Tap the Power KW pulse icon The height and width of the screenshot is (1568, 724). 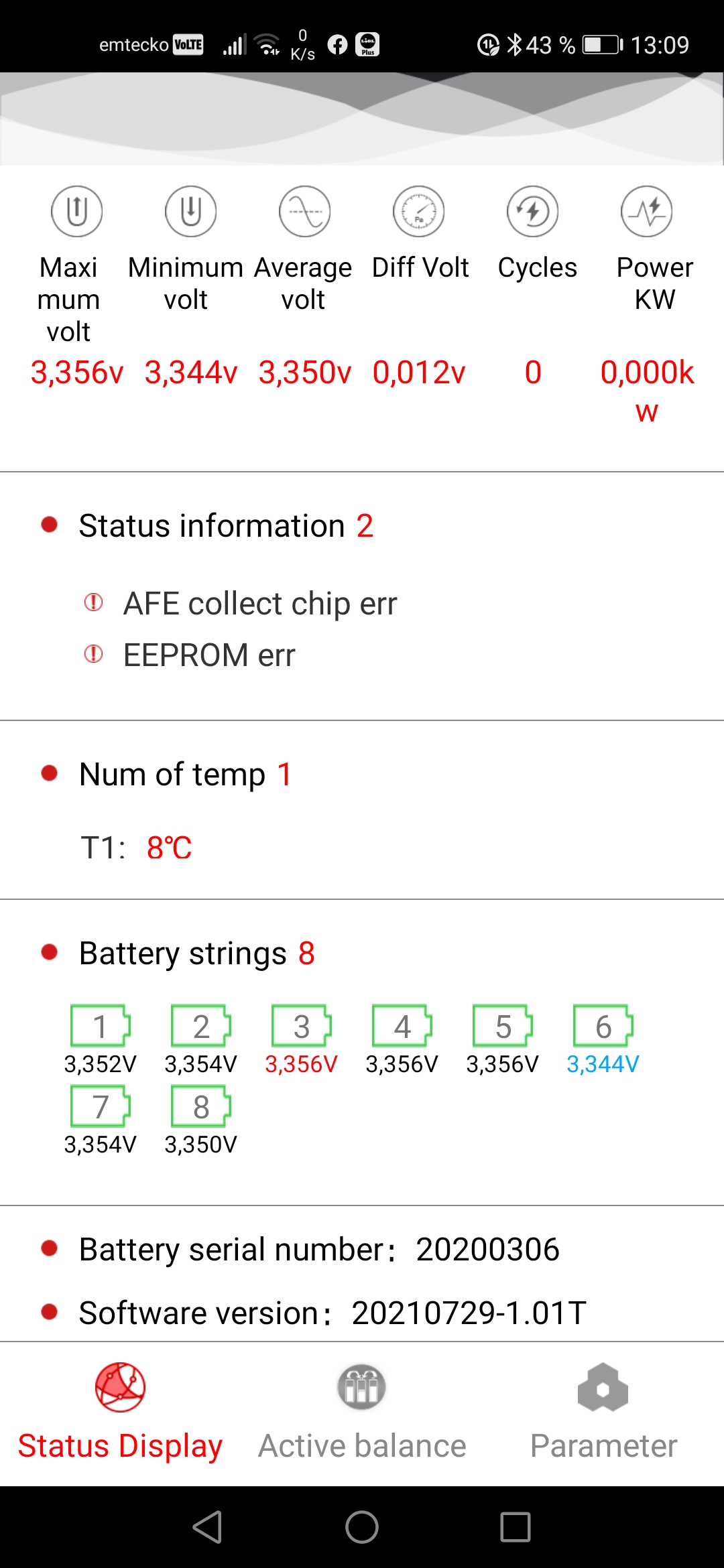click(647, 211)
